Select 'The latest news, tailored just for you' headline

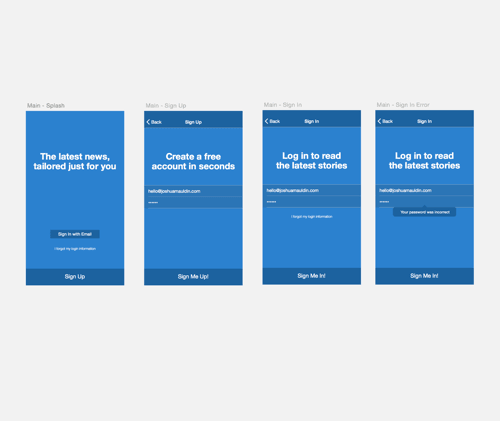coord(75,161)
